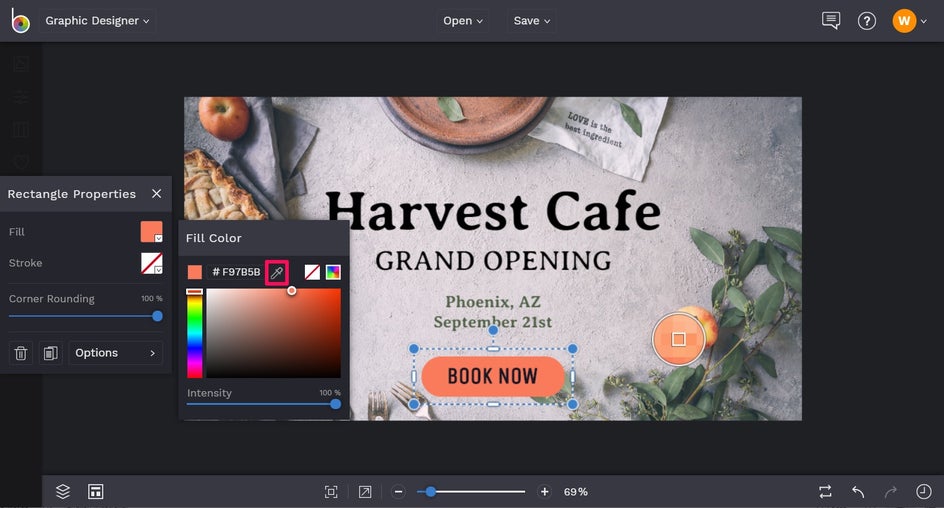Viewport: 944px width, 508px height.
Task: Open the Stroke color swatch
Action: click(152, 263)
